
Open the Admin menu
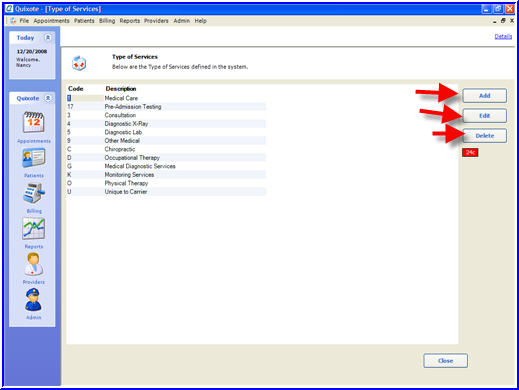(181, 21)
